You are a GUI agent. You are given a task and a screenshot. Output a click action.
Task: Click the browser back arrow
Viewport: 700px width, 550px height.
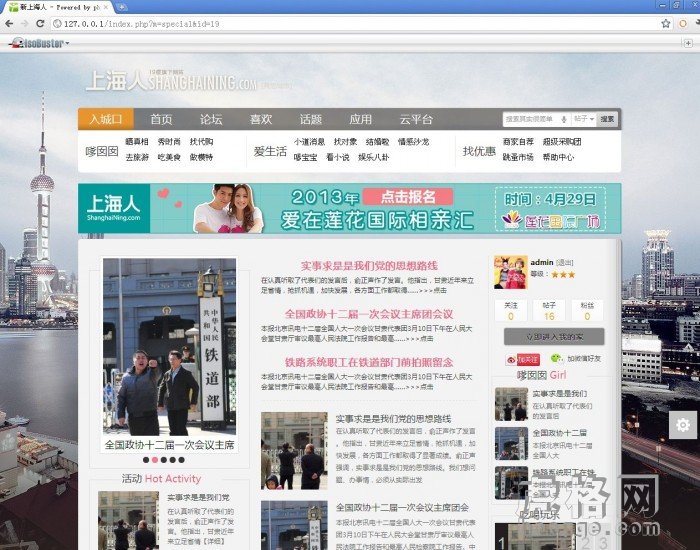10,22
